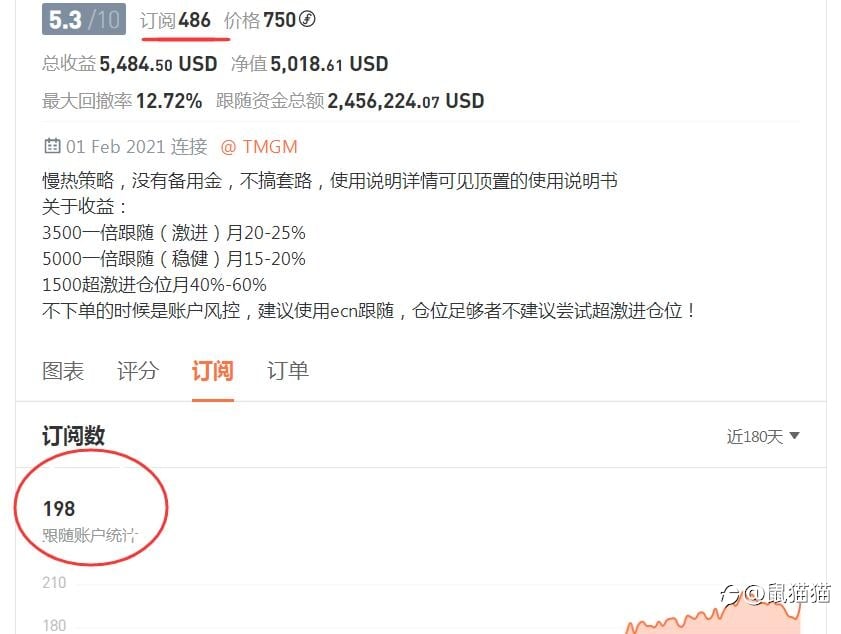This screenshot has width=841, height=634.
Task: Switch to the 评分 tab
Action: (138, 371)
